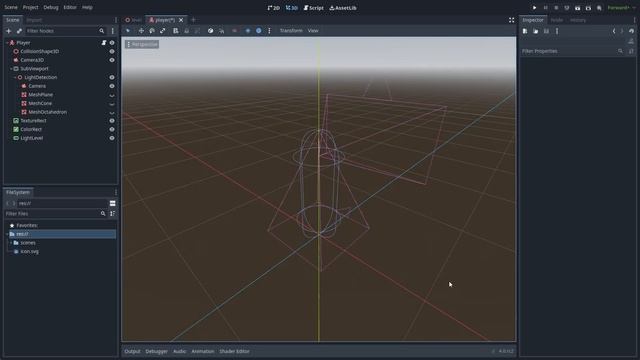Open the renderer Forward+ dropdown

click(622, 8)
